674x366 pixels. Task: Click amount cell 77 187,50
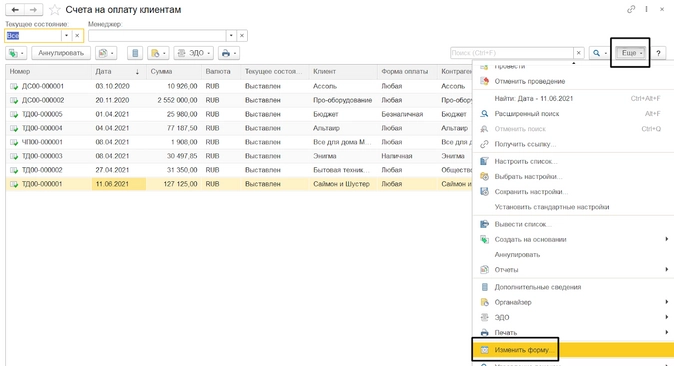click(174, 128)
